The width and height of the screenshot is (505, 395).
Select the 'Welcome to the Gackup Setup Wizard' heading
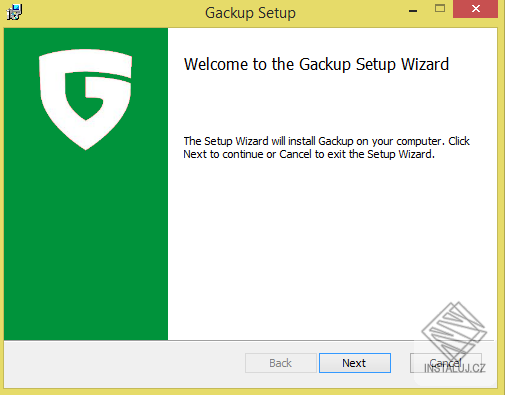(316, 65)
